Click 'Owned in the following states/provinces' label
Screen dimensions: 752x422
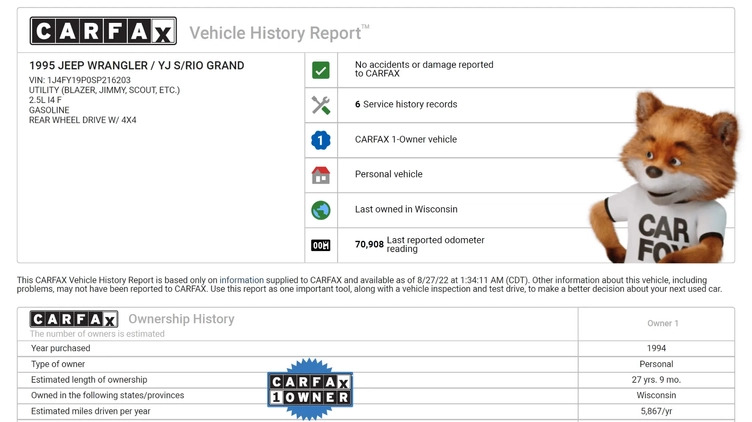coord(107,396)
